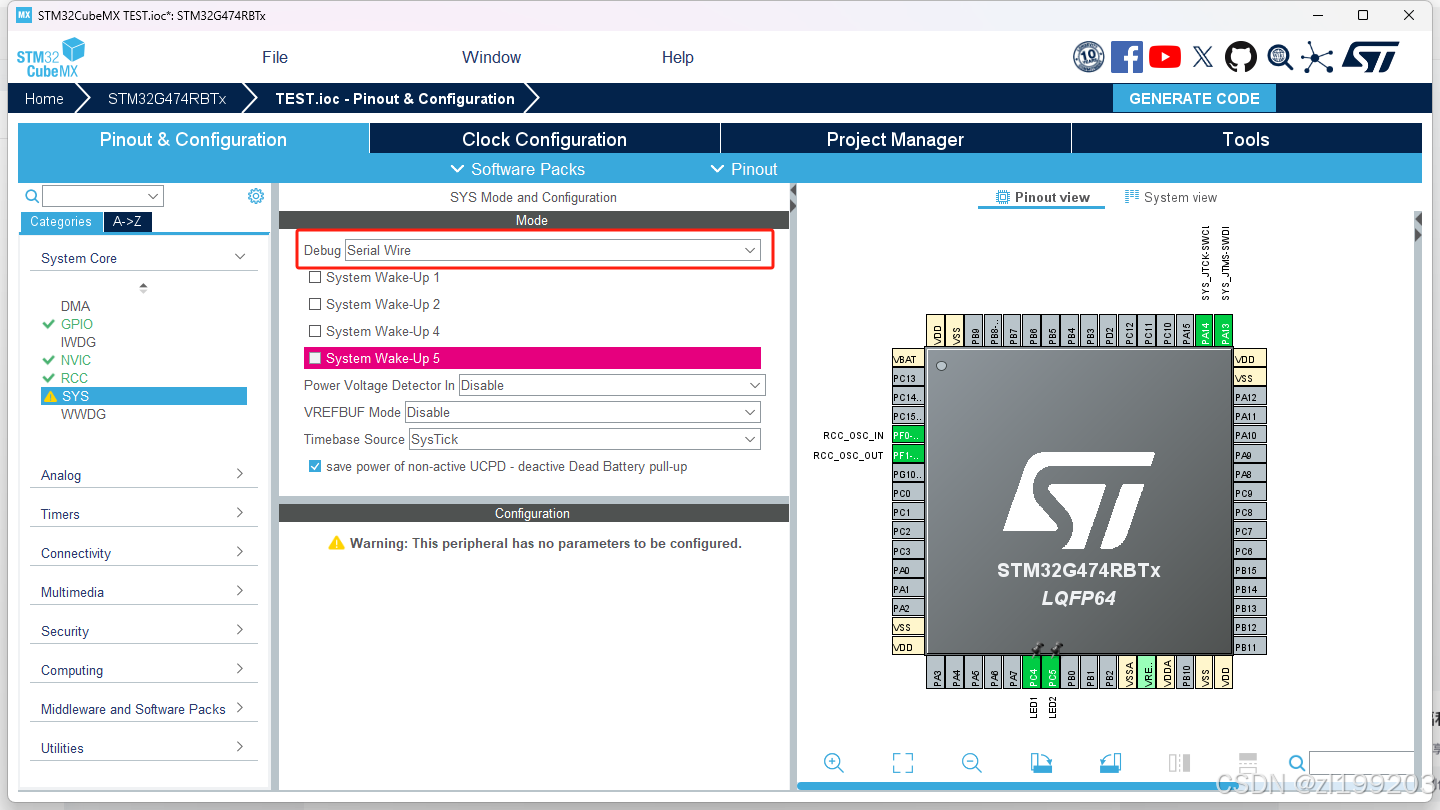The width and height of the screenshot is (1440, 810).
Task: Open the Debug Serial Wire dropdown
Action: pyautogui.click(x=553, y=250)
